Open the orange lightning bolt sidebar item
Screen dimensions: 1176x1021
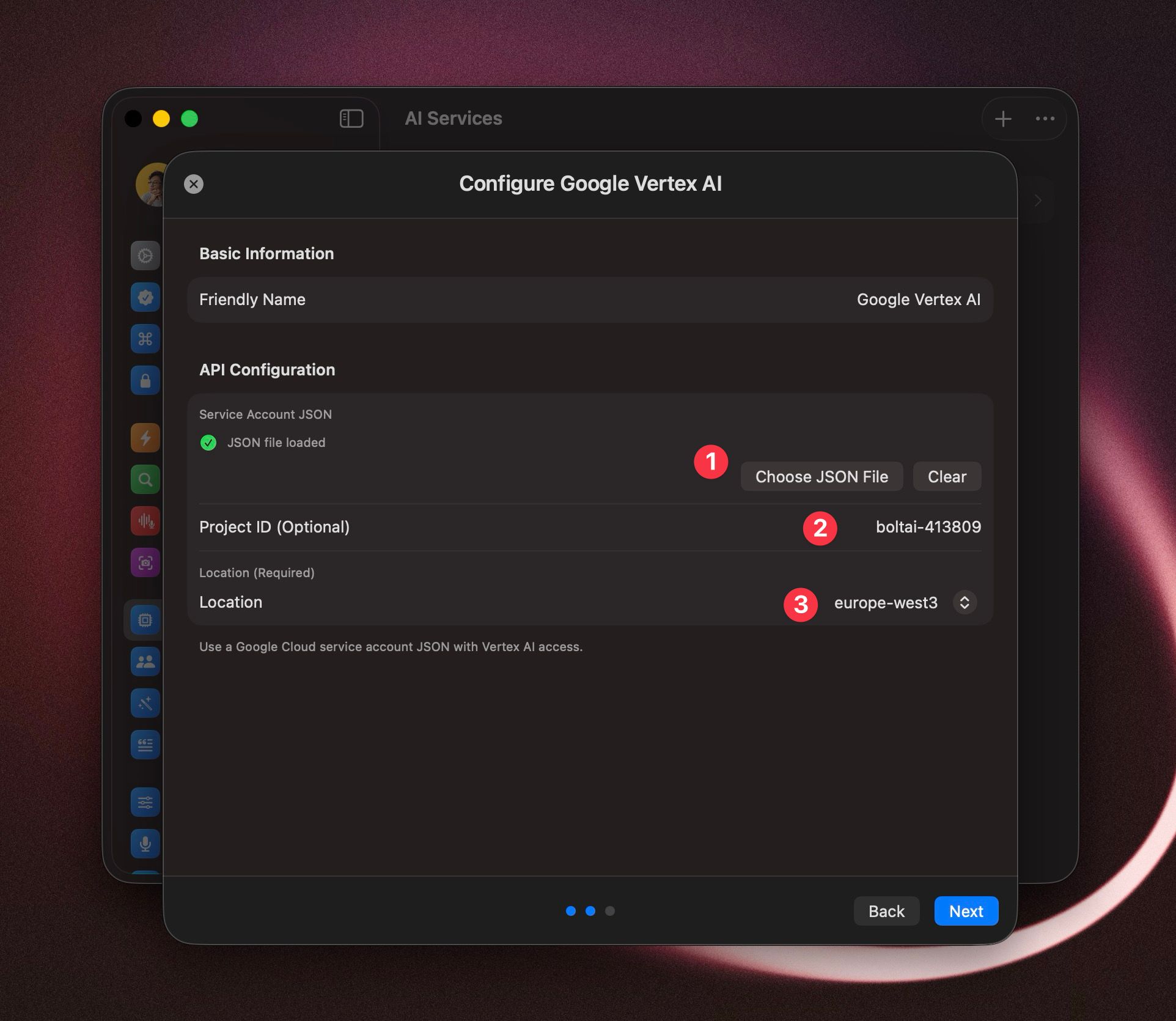(145, 438)
